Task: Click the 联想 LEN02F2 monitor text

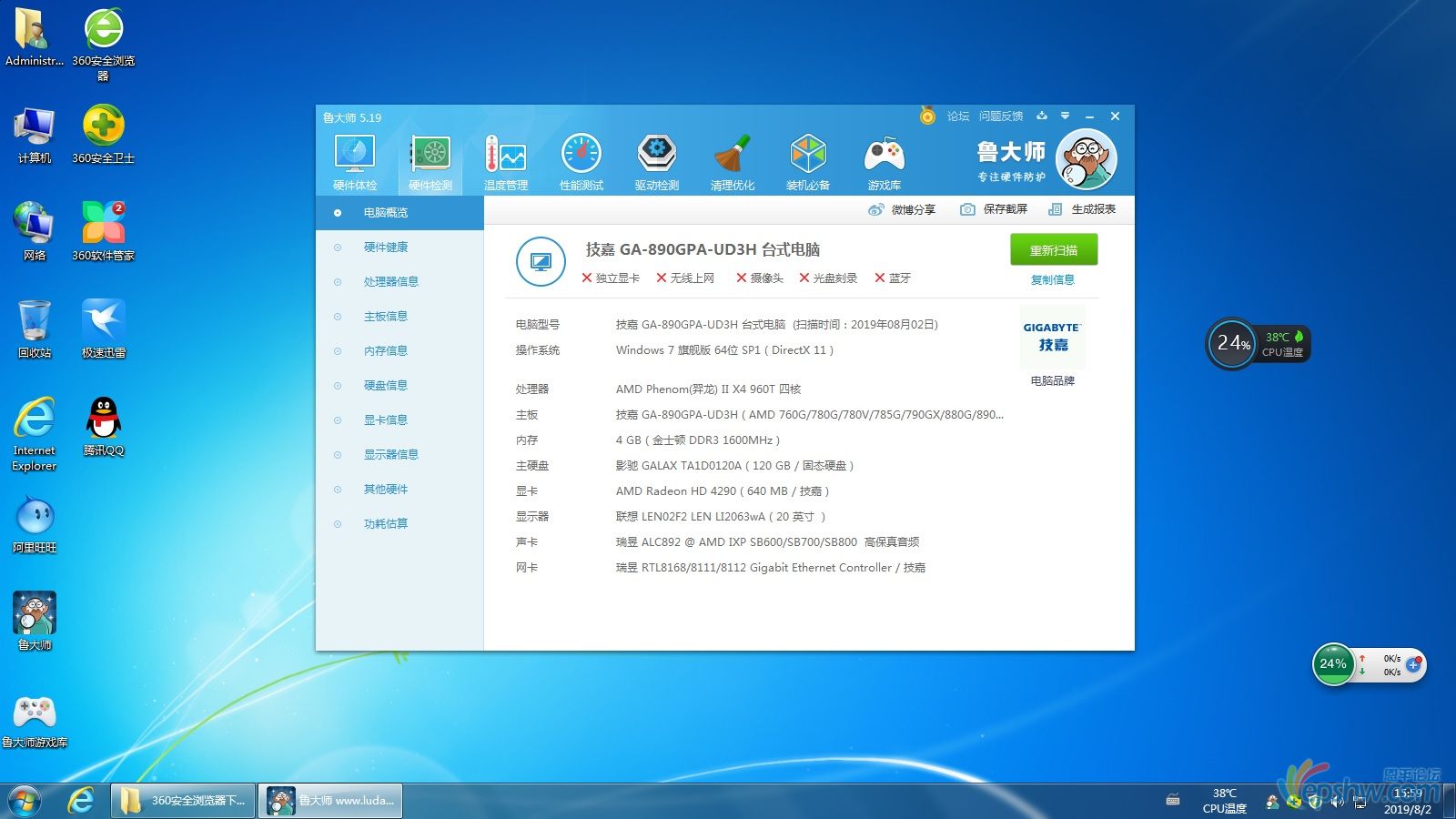Action: tap(721, 517)
